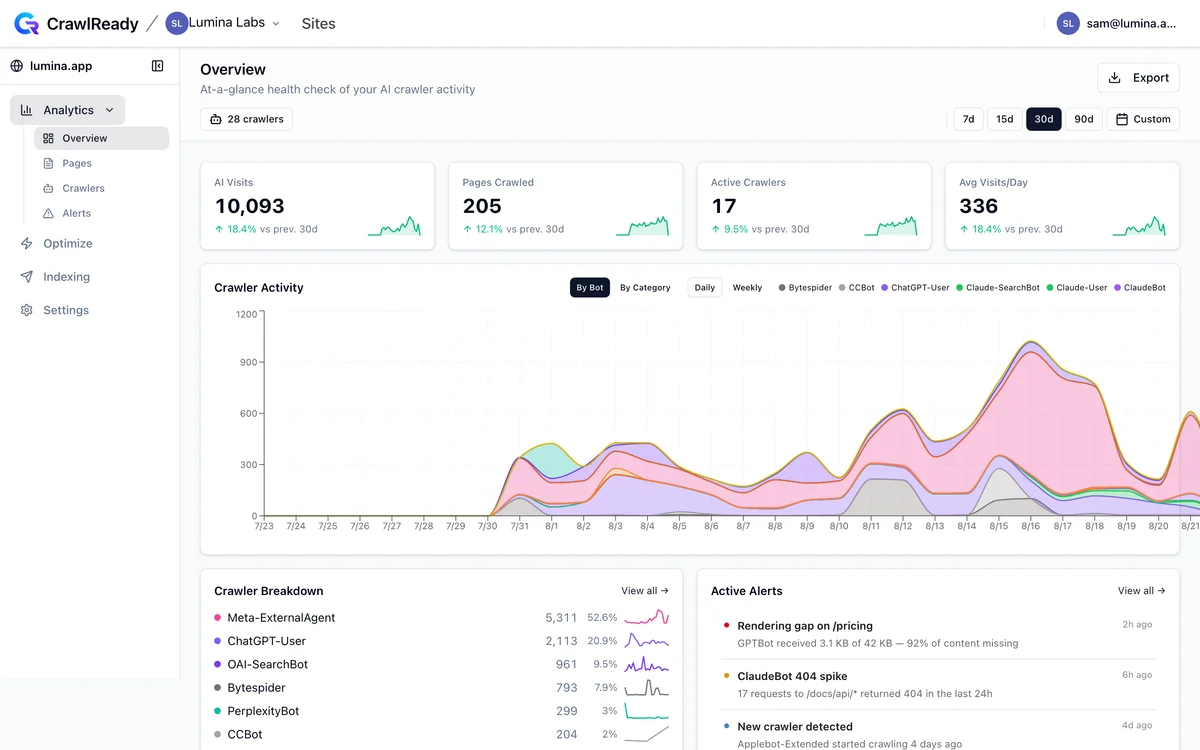Click the calendar icon in Custom
The image size is (1200, 750).
click(x=1122, y=119)
